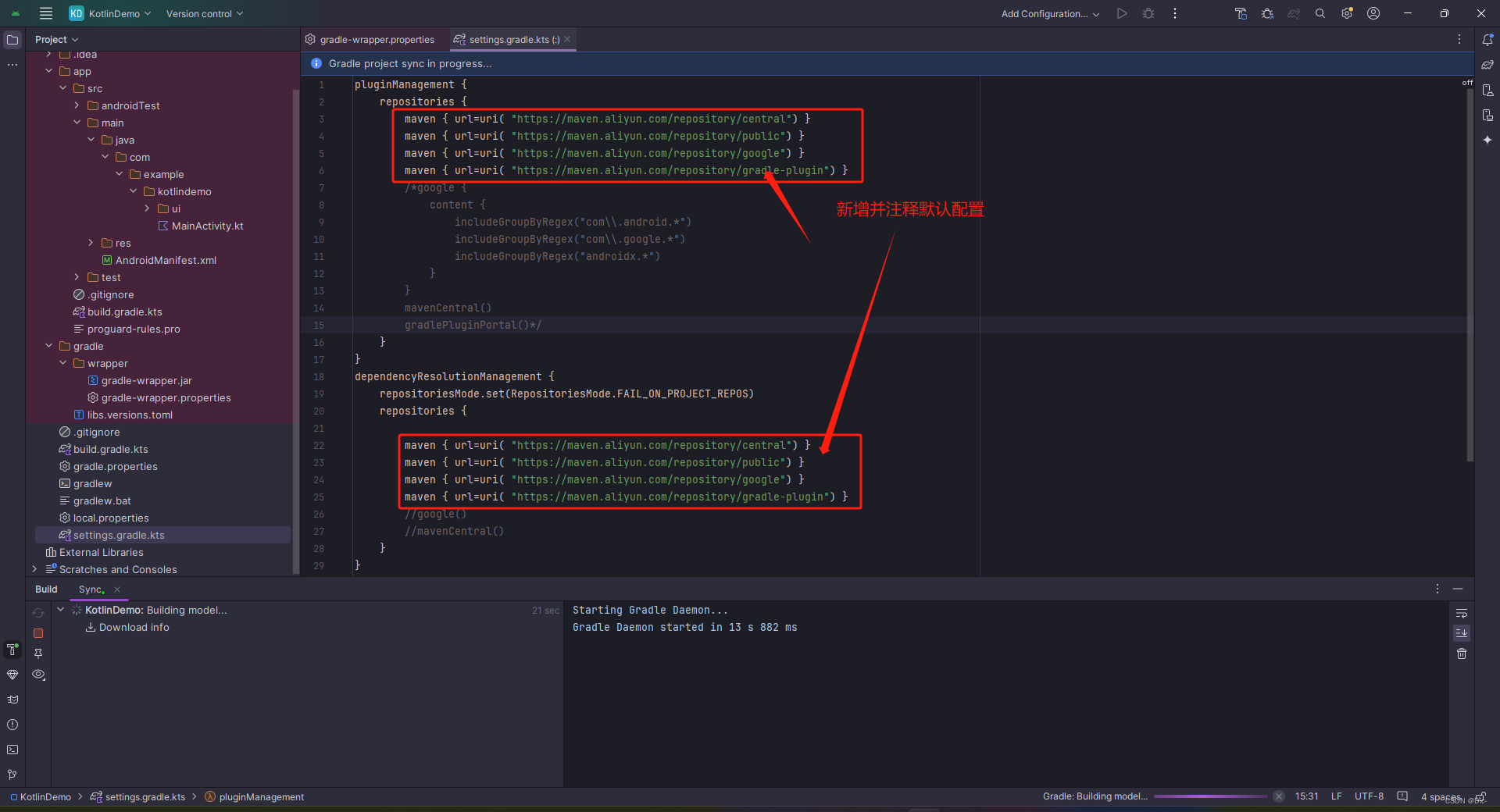Open the Add Configuration dropdown
This screenshot has width=1500, height=812.
point(1050,13)
